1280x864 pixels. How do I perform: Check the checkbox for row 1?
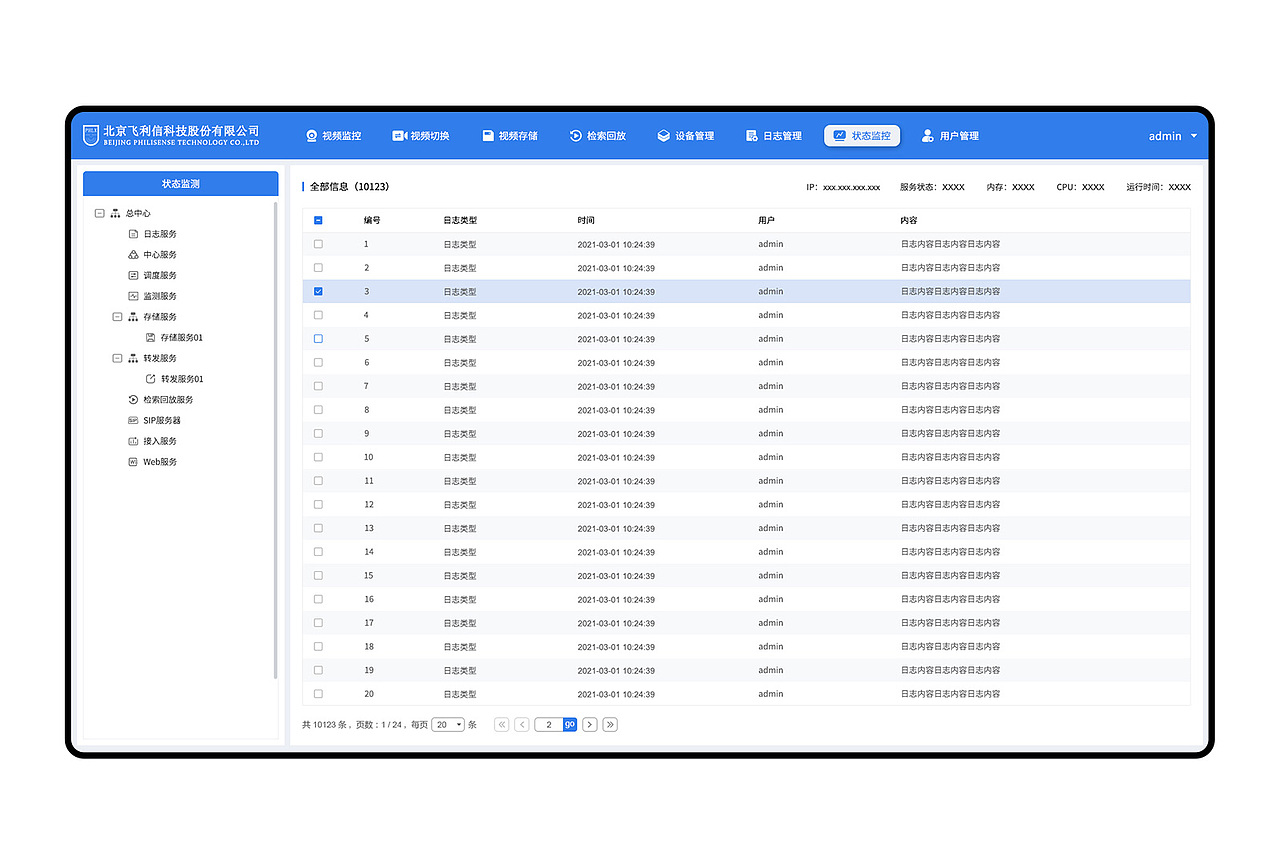coord(318,244)
